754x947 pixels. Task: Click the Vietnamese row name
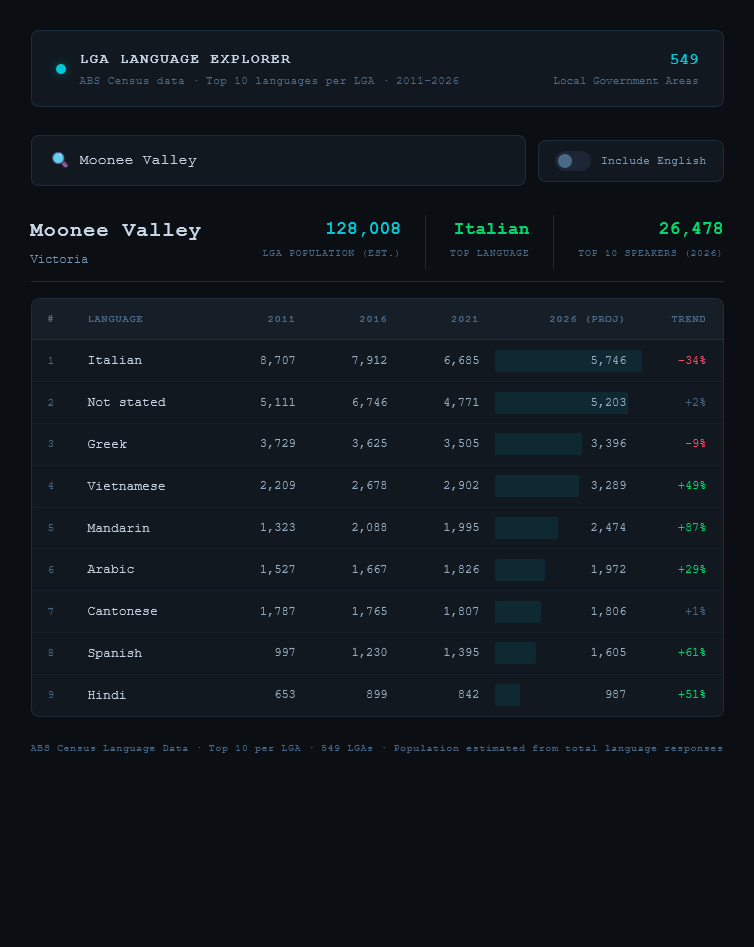tap(126, 486)
